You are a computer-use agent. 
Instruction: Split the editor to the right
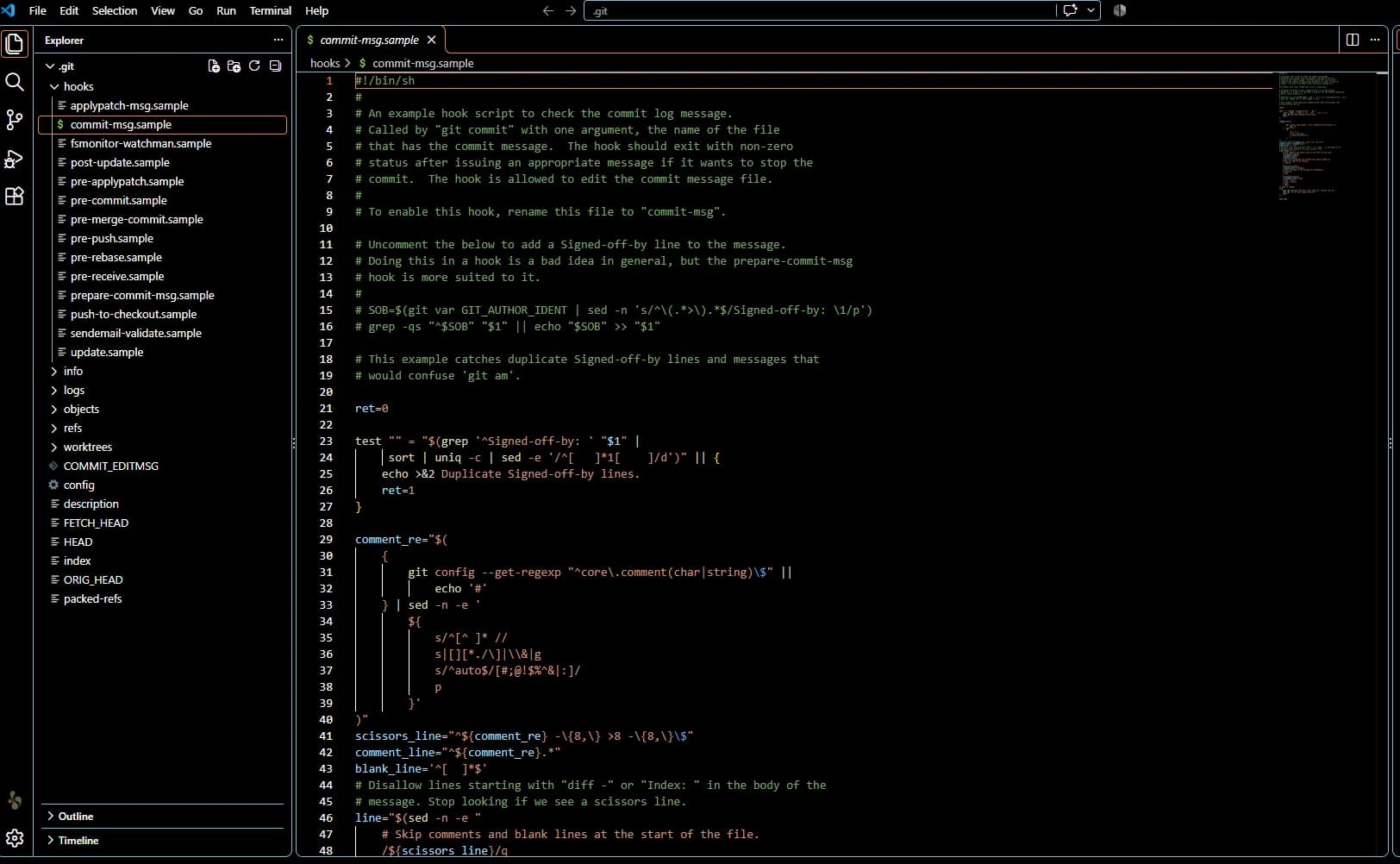coord(1353,40)
